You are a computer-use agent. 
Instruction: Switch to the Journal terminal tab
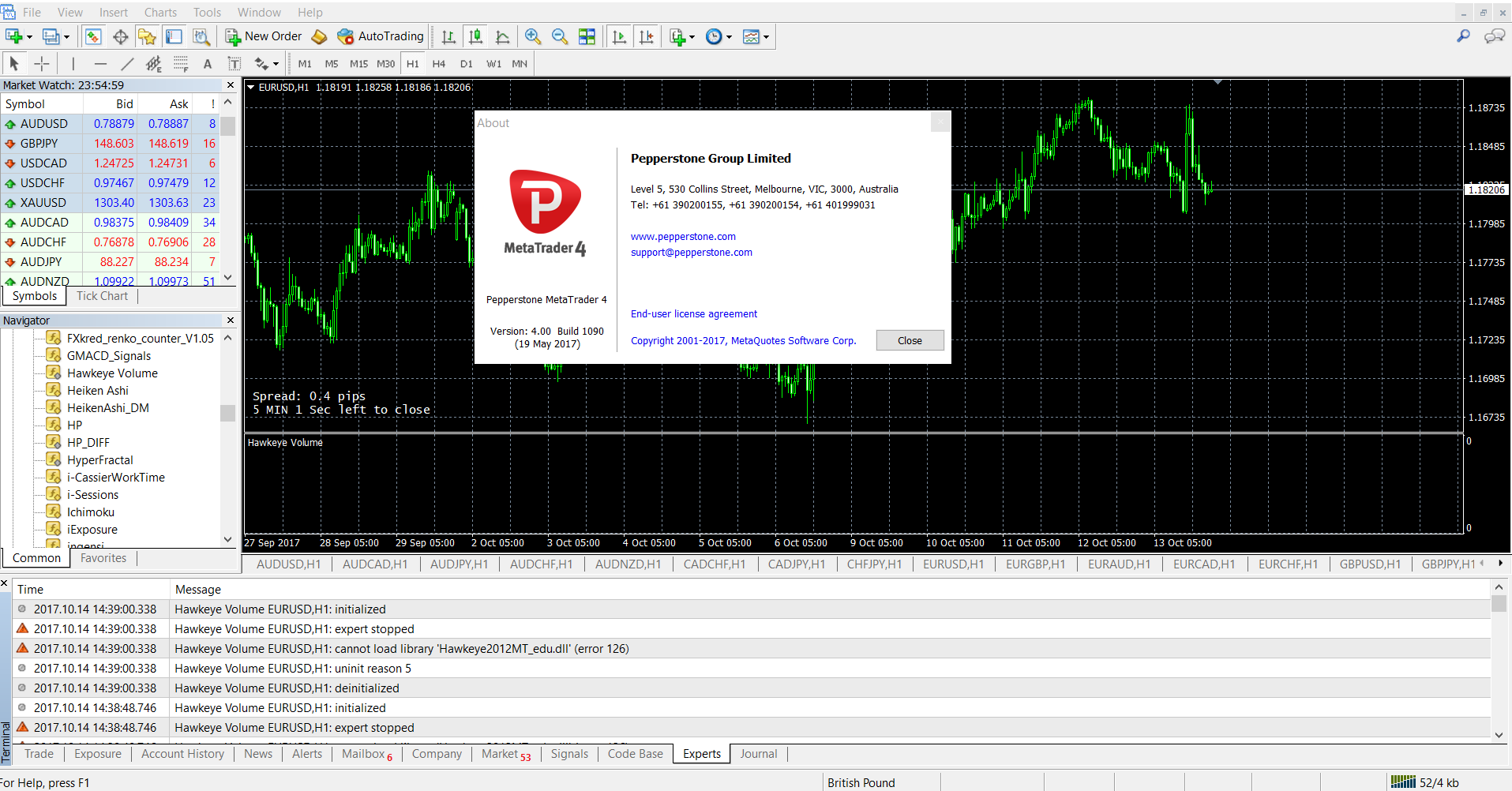758,754
